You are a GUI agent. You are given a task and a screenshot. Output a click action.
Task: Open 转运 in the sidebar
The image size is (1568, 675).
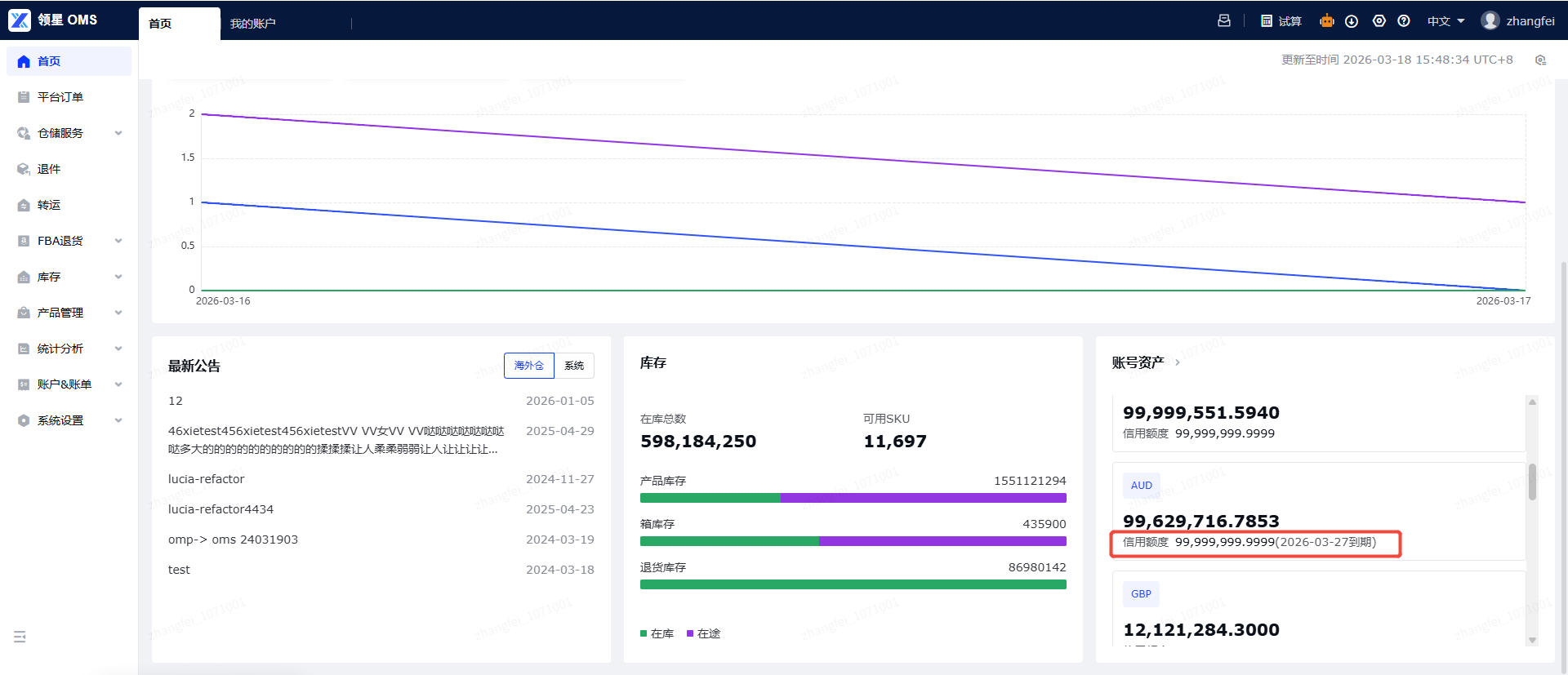click(69, 205)
